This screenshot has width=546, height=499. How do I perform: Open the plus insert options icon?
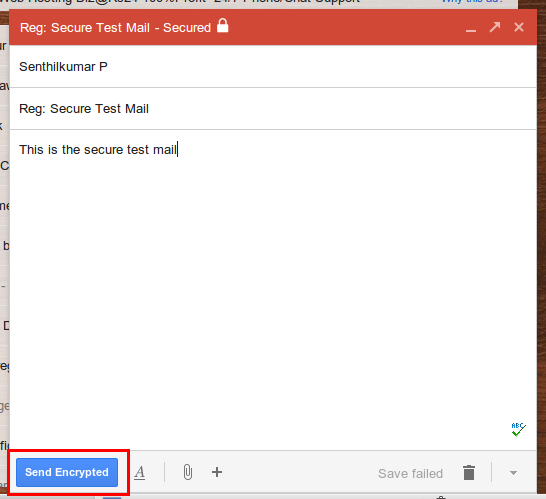tap(217, 472)
